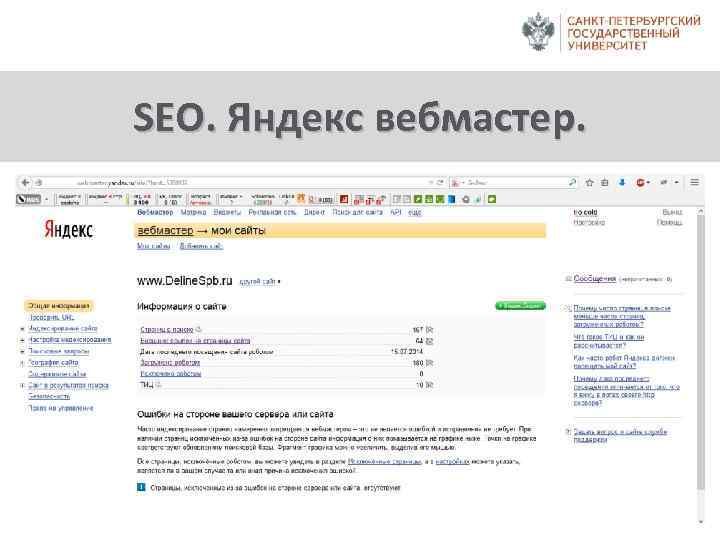Screen dimensions: 720x540
Task: Open Поиск для сайта navigation item
Action: 357,212
